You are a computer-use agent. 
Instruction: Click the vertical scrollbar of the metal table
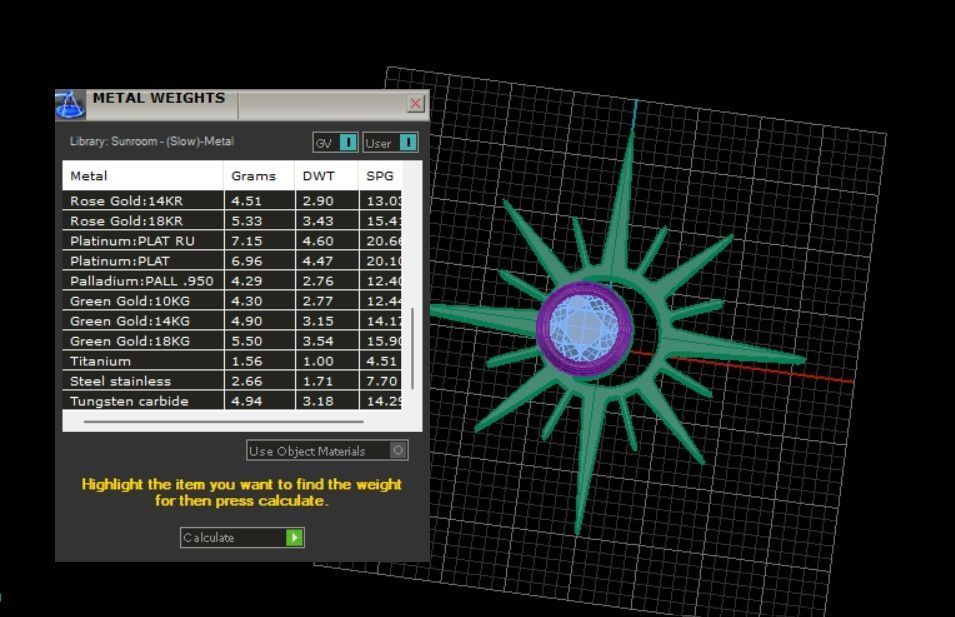point(413,348)
